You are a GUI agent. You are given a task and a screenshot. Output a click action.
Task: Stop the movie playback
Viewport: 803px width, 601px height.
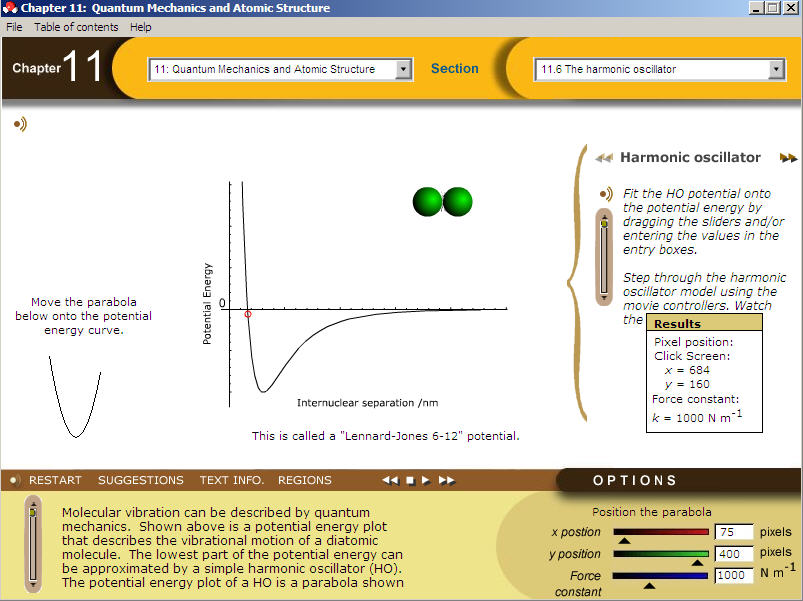point(410,480)
